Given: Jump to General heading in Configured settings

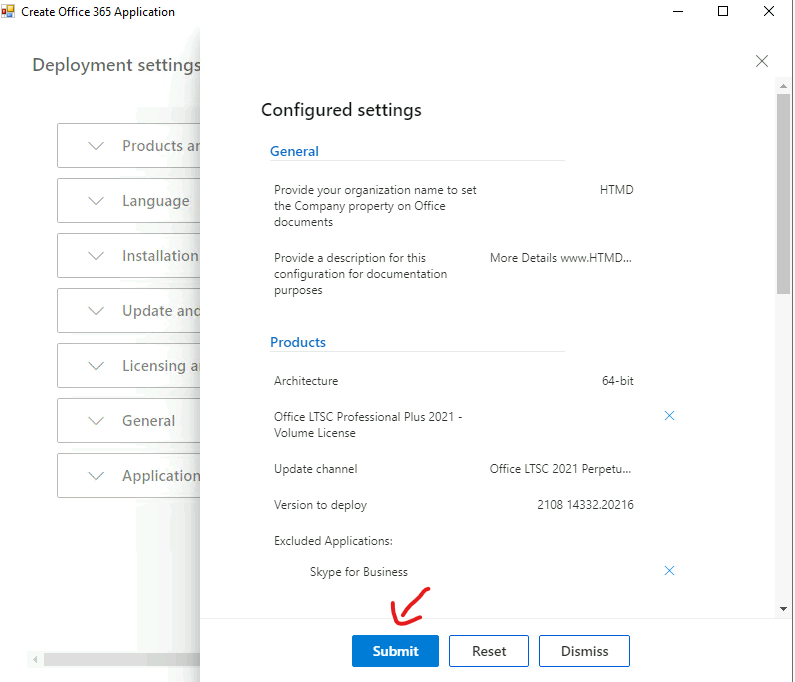Looking at the screenshot, I should [x=294, y=151].
